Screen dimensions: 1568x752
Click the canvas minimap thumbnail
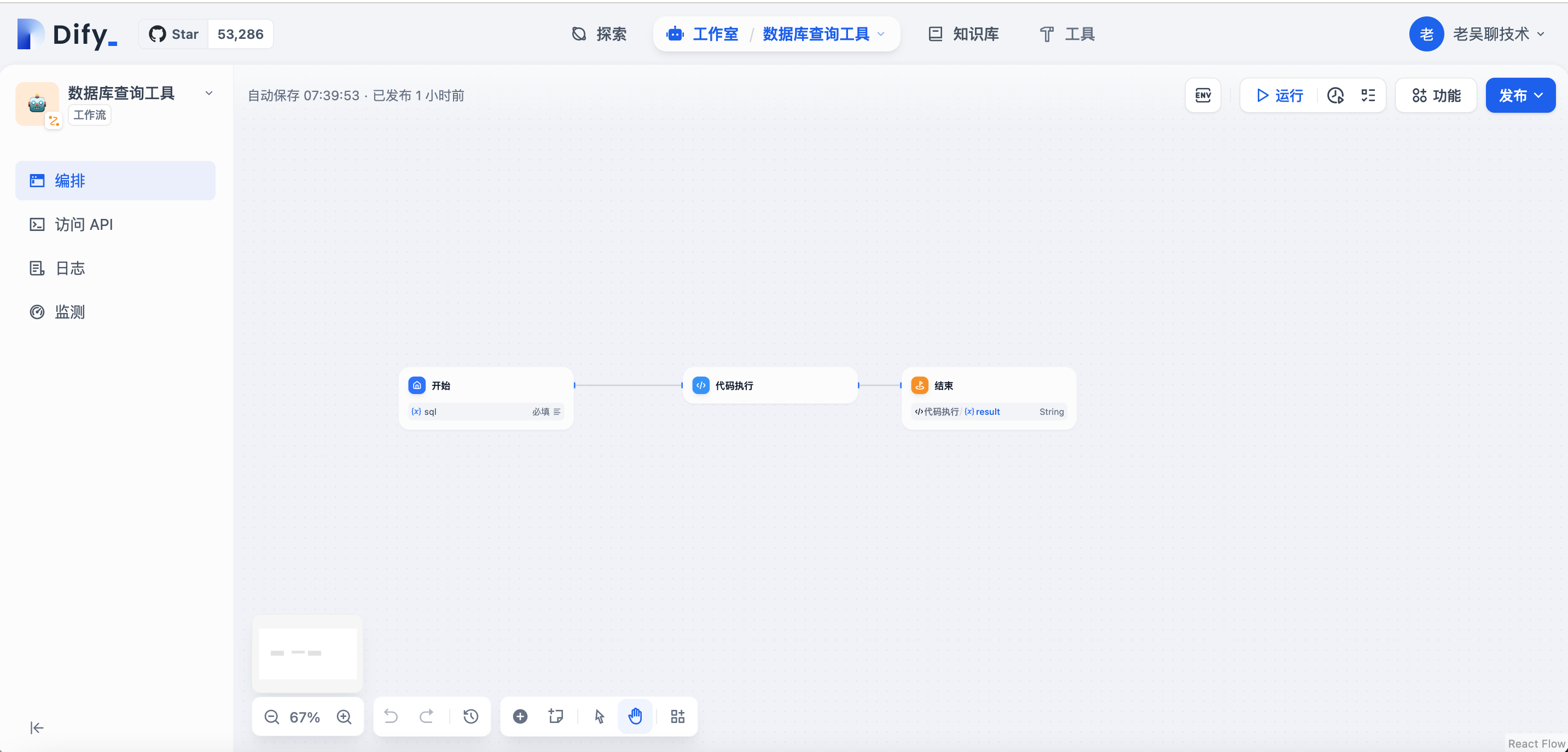coord(307,653)
